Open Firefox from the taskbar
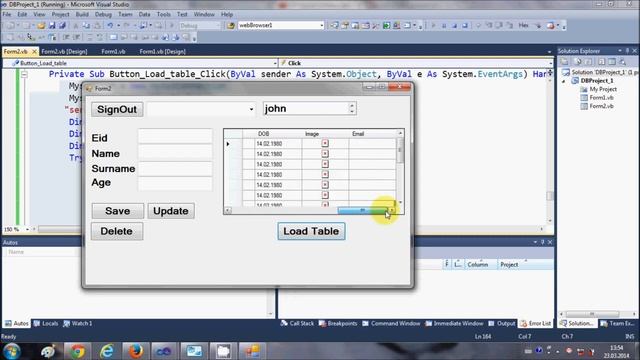 [136, 351]
